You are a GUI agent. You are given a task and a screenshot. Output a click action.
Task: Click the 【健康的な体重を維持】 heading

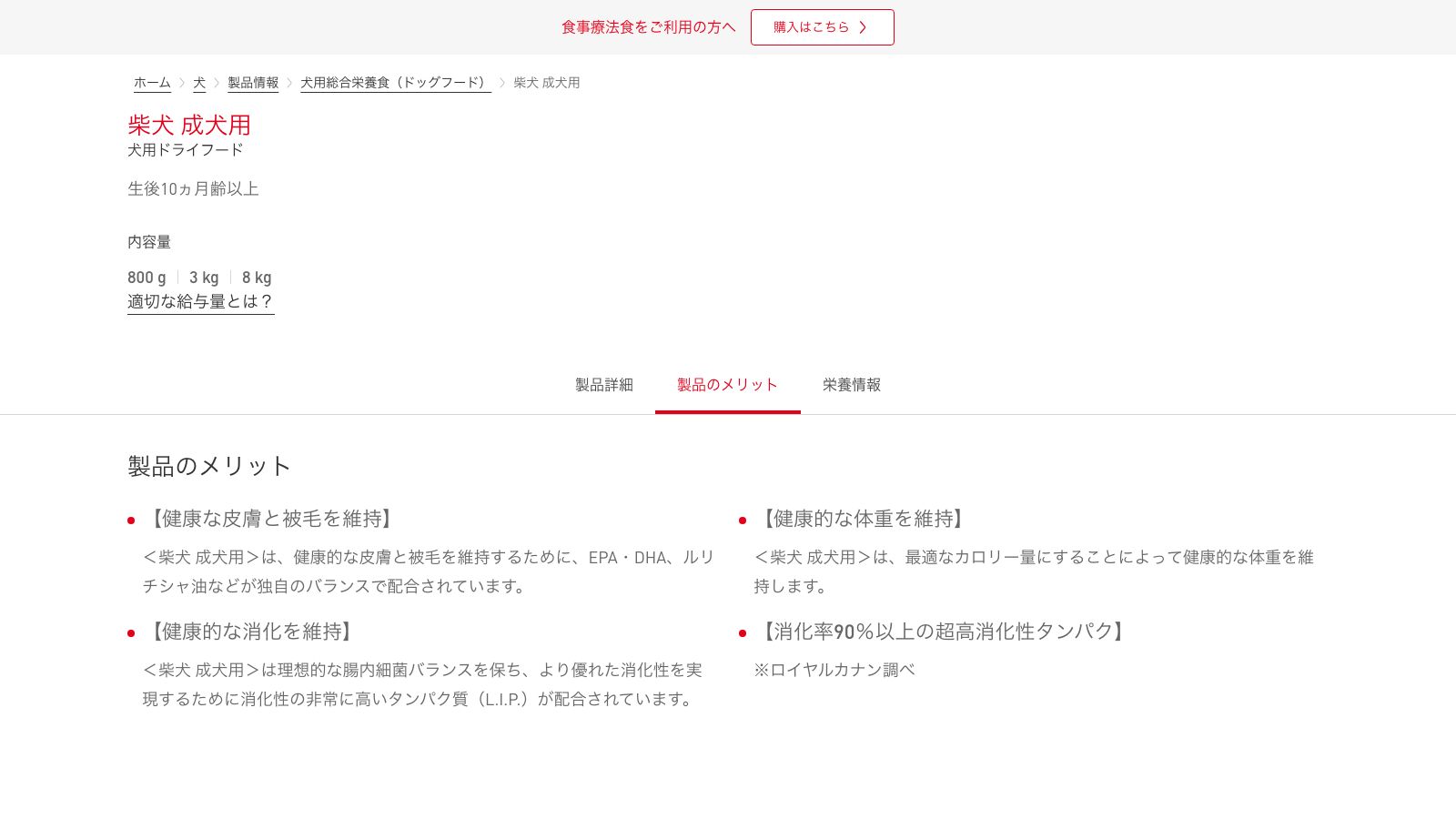[x=863, y=519]
